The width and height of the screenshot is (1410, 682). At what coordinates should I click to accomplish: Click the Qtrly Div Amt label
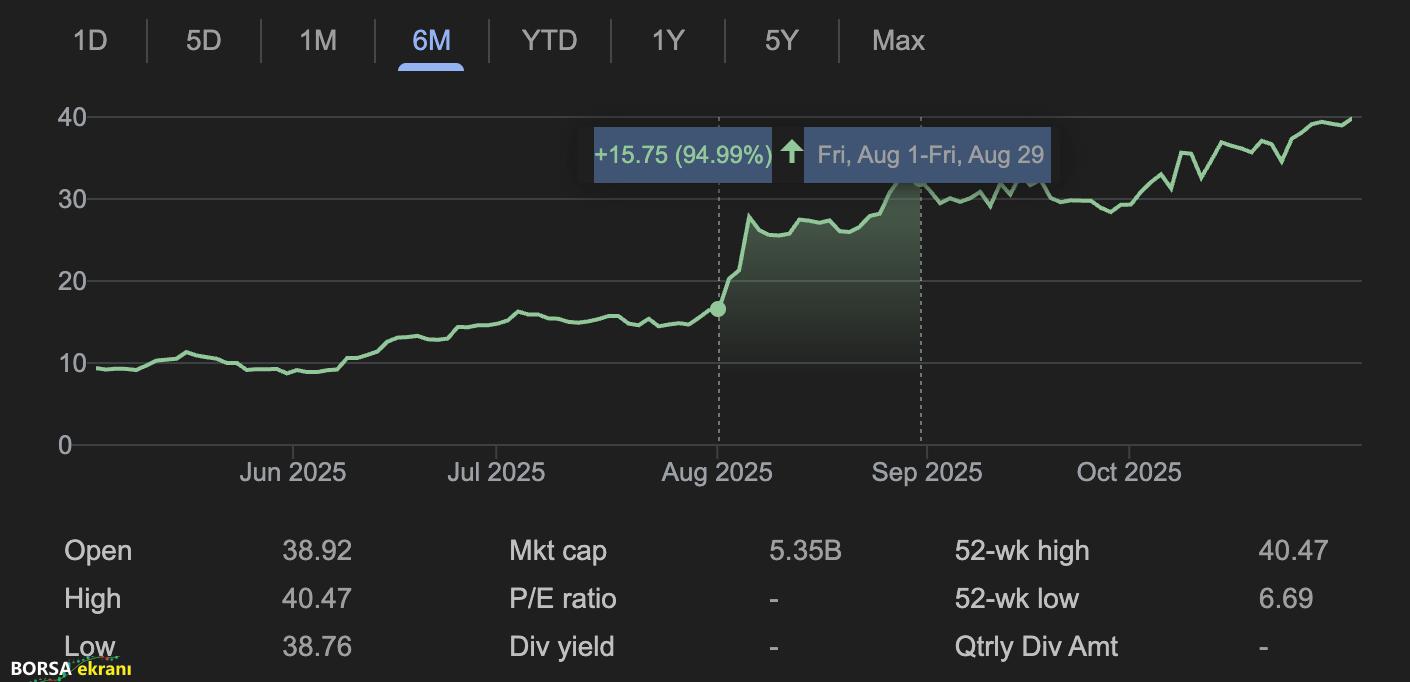click(x=1036, y=647)
